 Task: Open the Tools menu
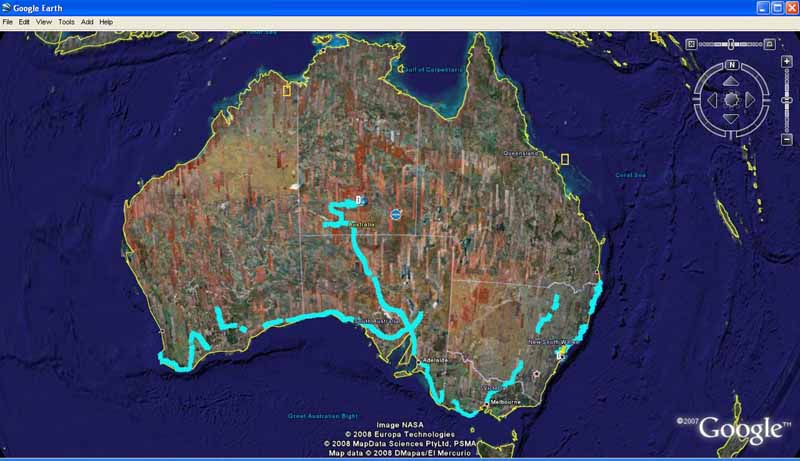(66, 21)
